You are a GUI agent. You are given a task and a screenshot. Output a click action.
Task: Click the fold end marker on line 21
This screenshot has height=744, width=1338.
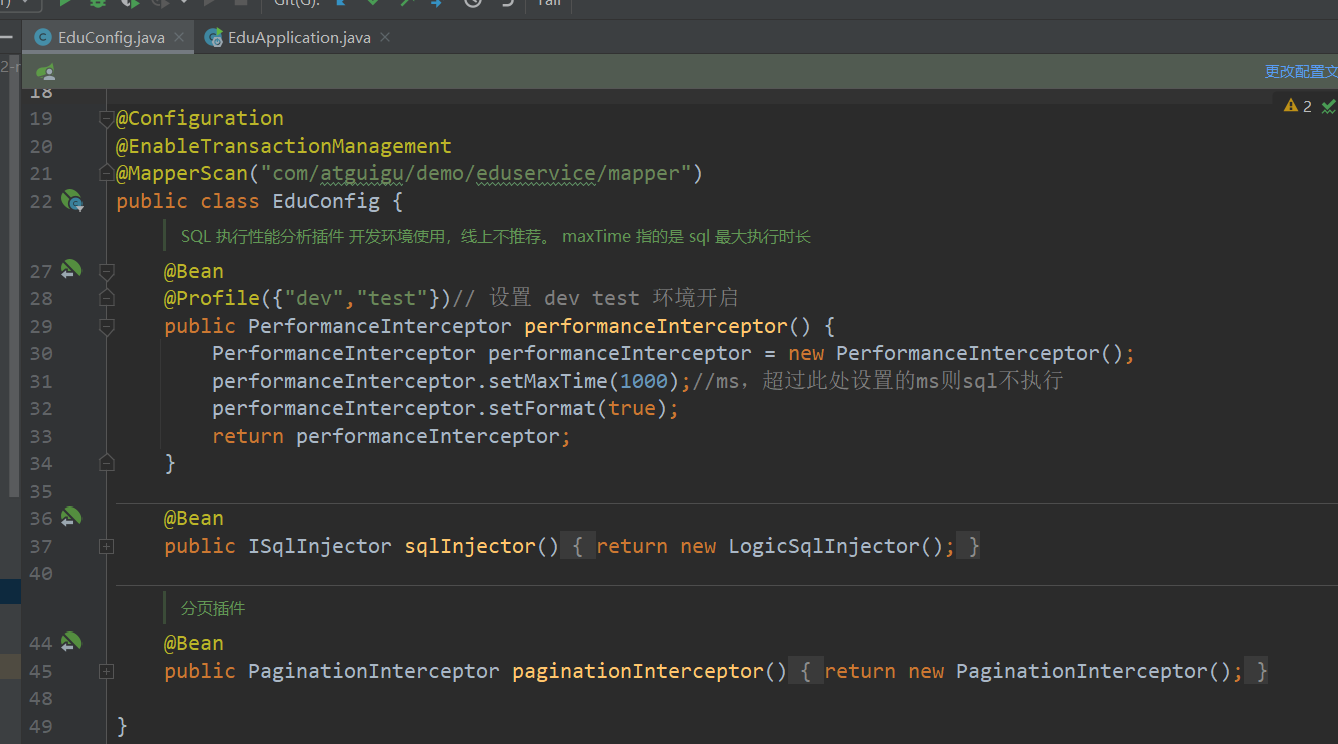[107, 173]
